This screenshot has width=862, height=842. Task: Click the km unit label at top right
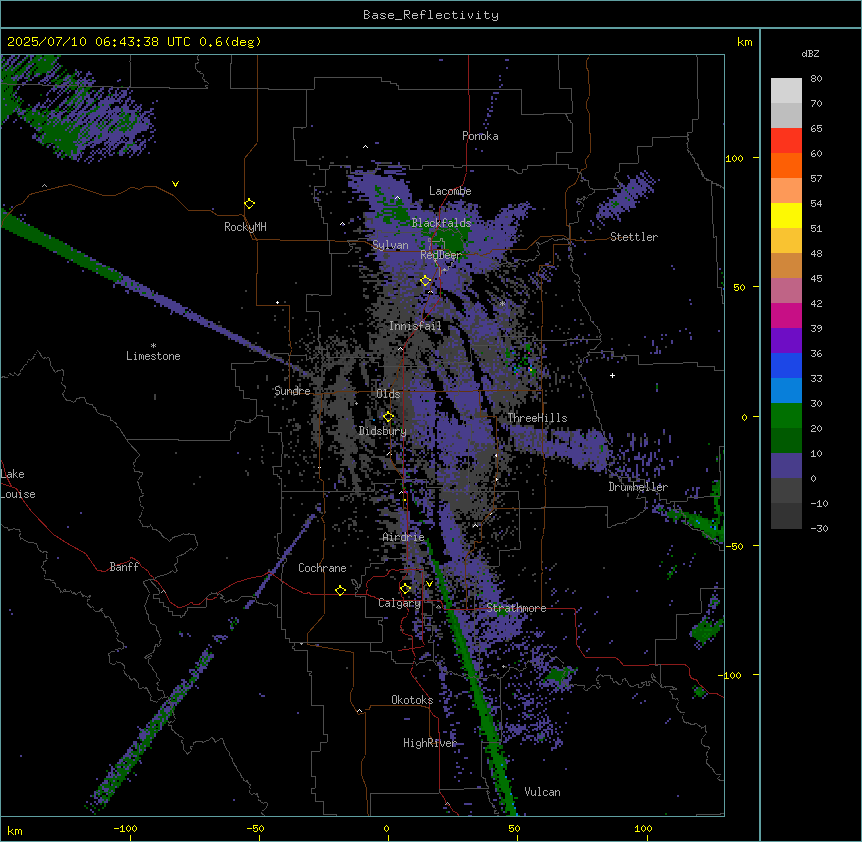[745, 42]
